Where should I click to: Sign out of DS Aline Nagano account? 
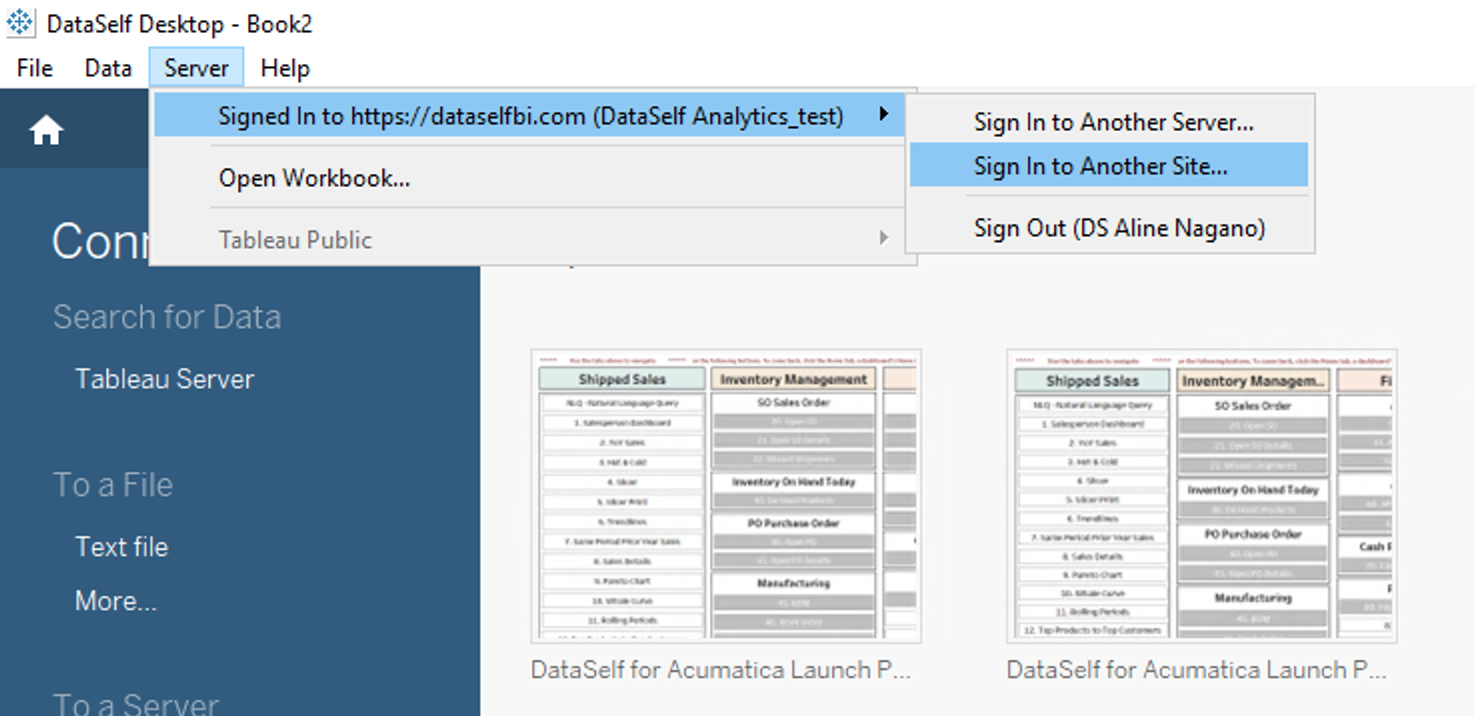coord(1119,228)
